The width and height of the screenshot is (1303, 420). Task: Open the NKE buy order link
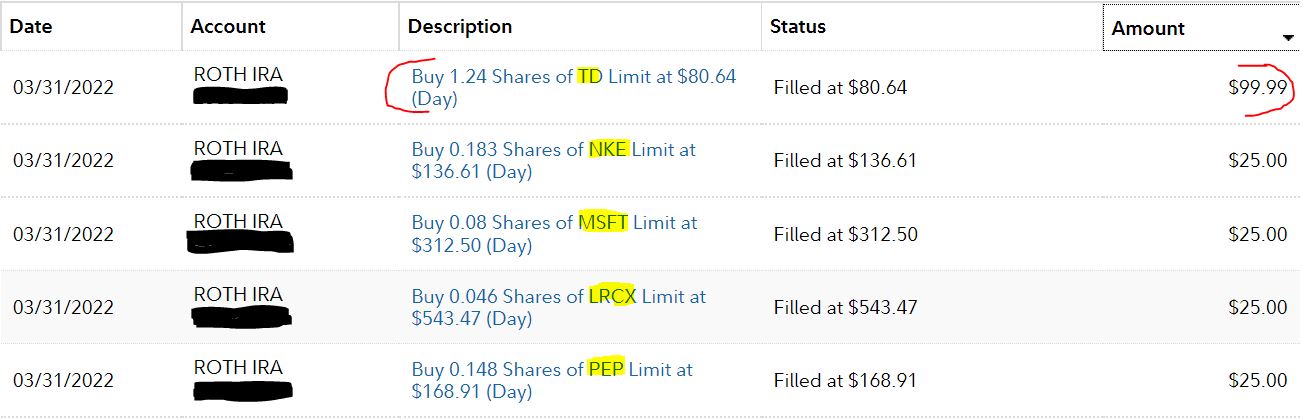554,160
